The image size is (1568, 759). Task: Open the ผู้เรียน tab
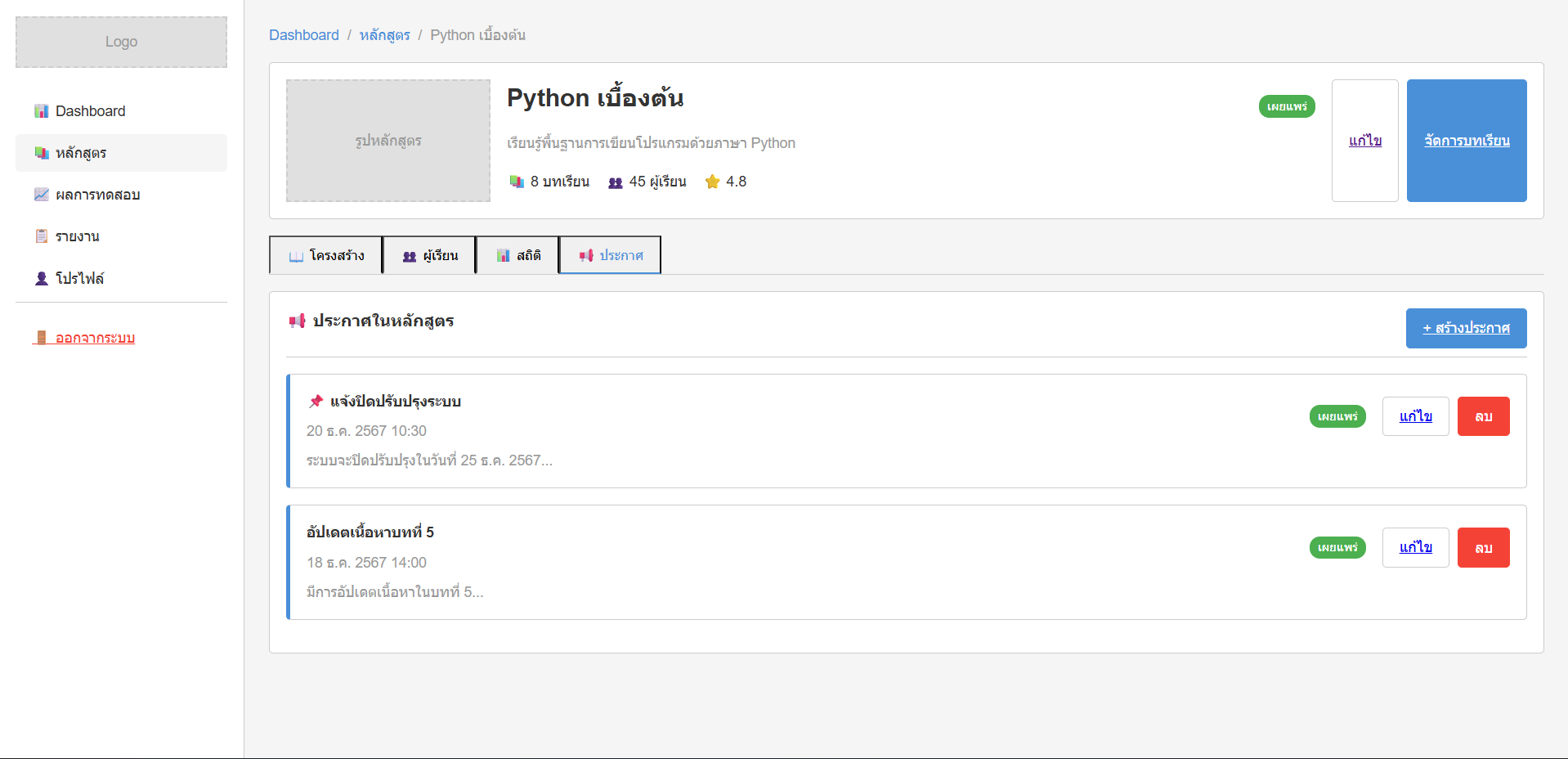click(x=429, y=255)
